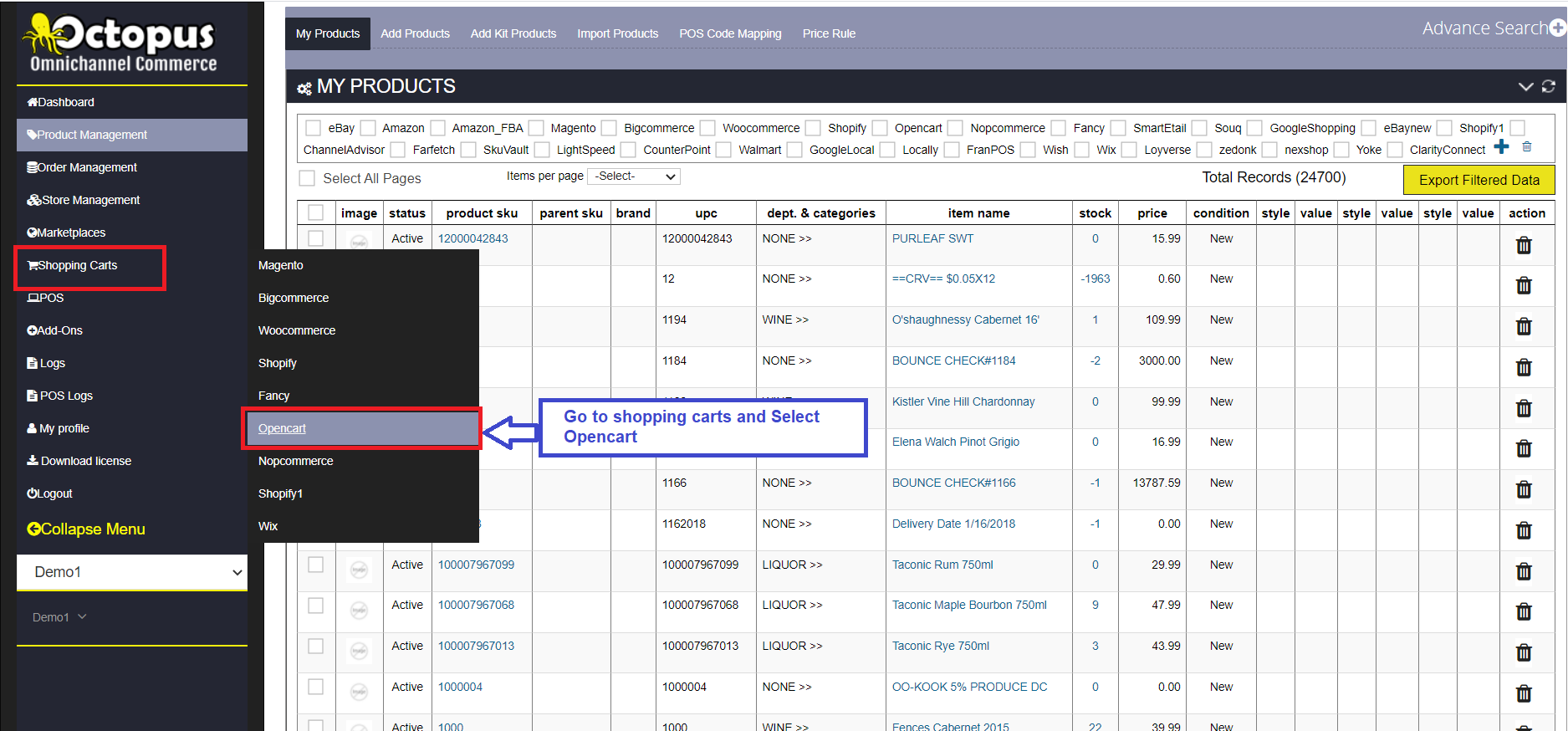Tick the row checkbox for OO-KOOK 5% PRODUCE DC
1568x731 pixels.
[315, 687]
